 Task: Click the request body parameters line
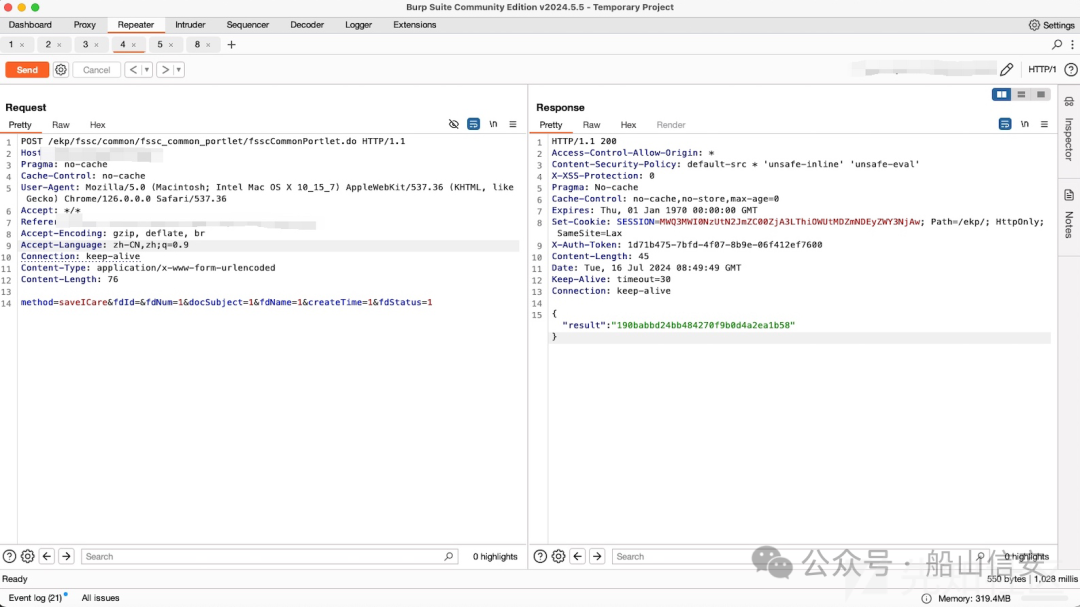pyautogui.click(x=227, y=302)
